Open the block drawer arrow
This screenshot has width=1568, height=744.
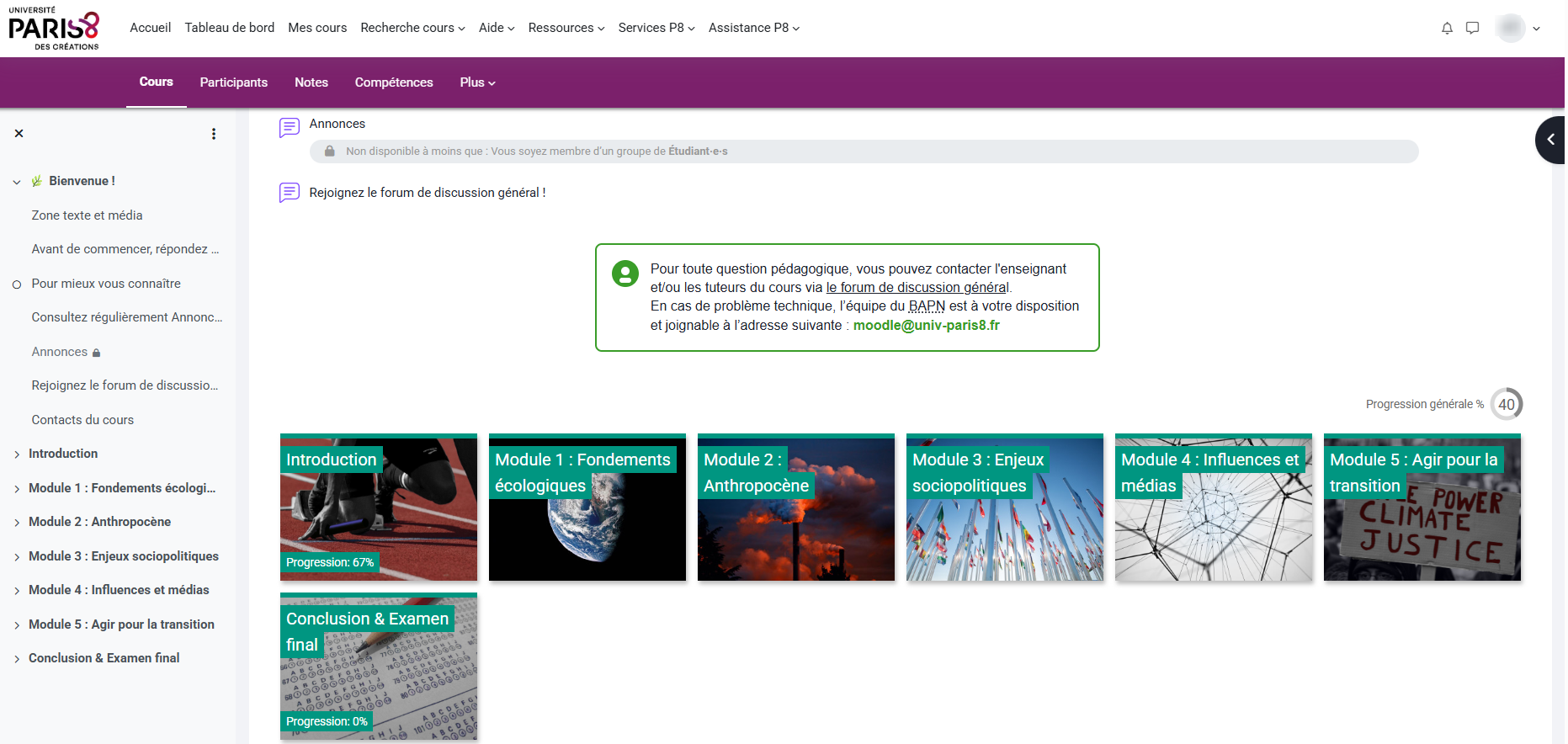pos(1550,140)
